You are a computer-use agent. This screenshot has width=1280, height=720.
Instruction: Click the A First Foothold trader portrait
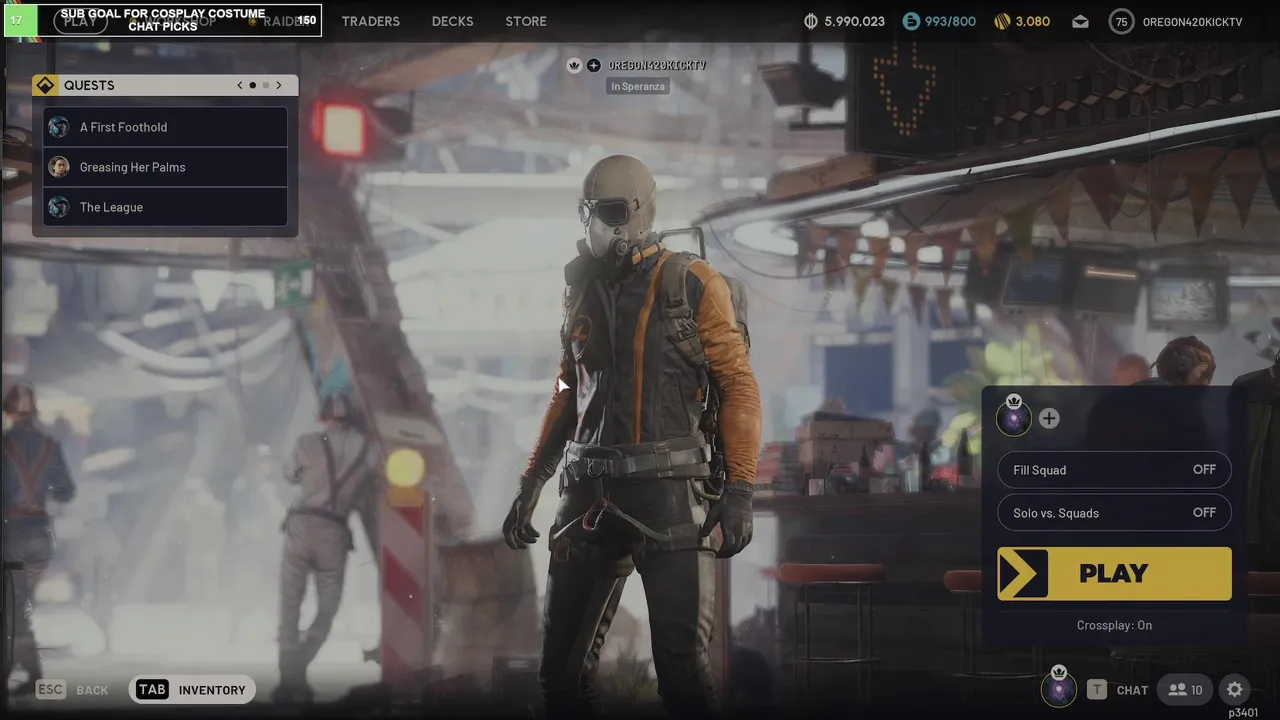point(59,127)
